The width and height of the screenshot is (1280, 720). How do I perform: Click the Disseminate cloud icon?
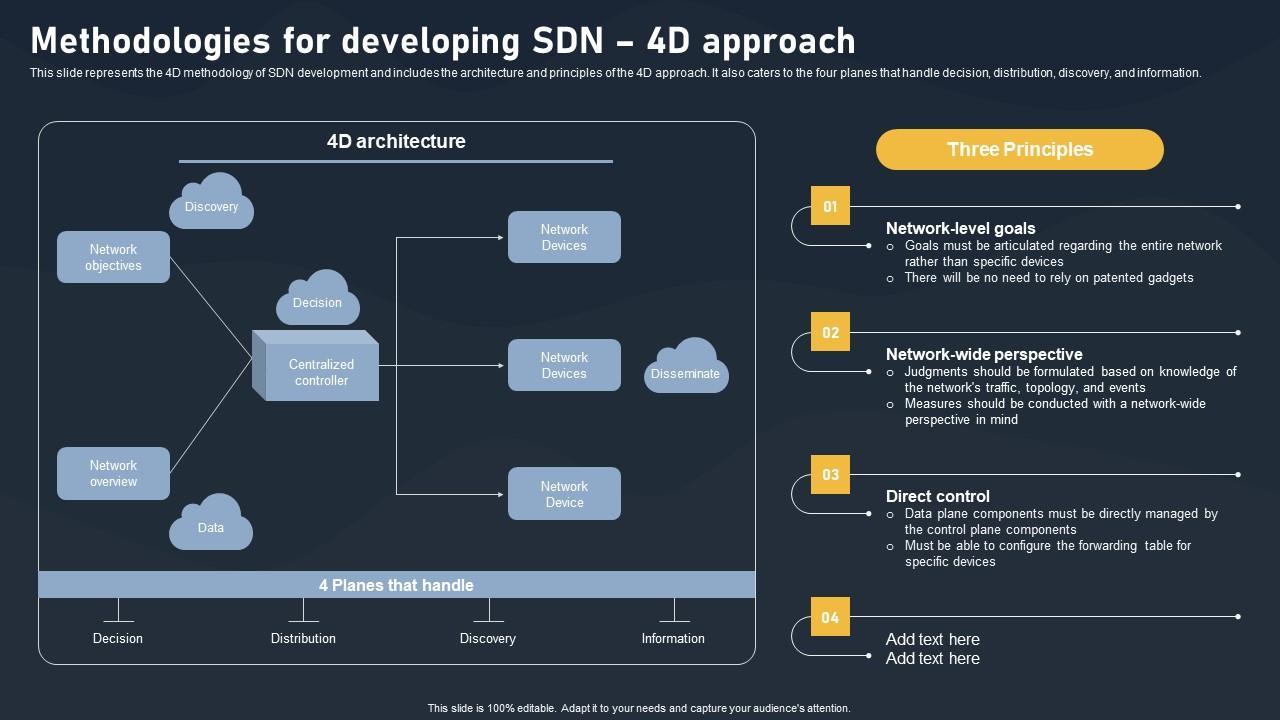(686, 368)
